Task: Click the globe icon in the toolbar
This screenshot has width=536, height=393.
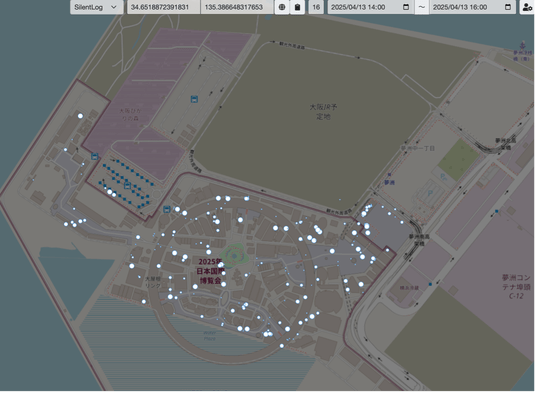Action: (282, 7)
